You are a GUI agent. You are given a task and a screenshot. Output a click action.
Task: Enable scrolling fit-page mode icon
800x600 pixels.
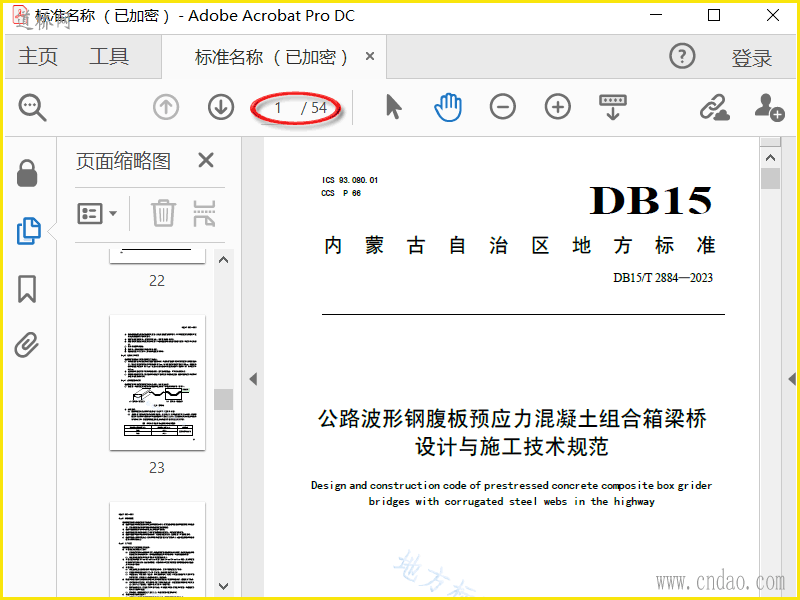click(x=613, y=107)
